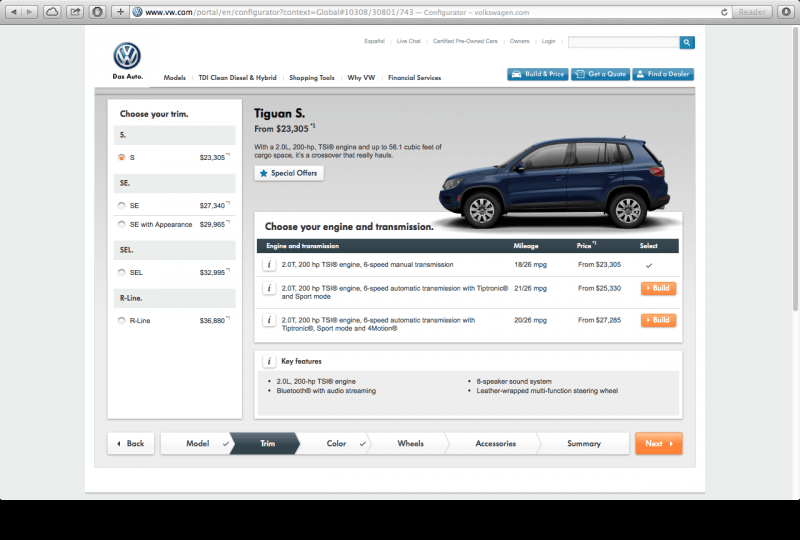Select the S trim radio button
The image size is (800, 540).
click(x=121, y=157)
